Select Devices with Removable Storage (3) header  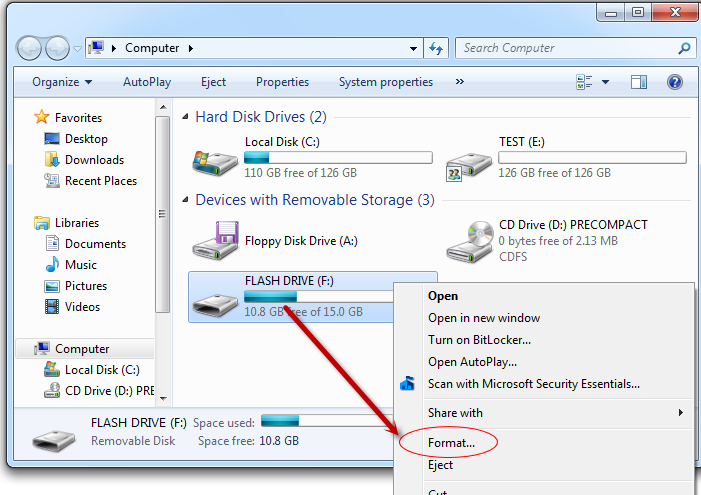pyautogui.click(x=315, y=200)
